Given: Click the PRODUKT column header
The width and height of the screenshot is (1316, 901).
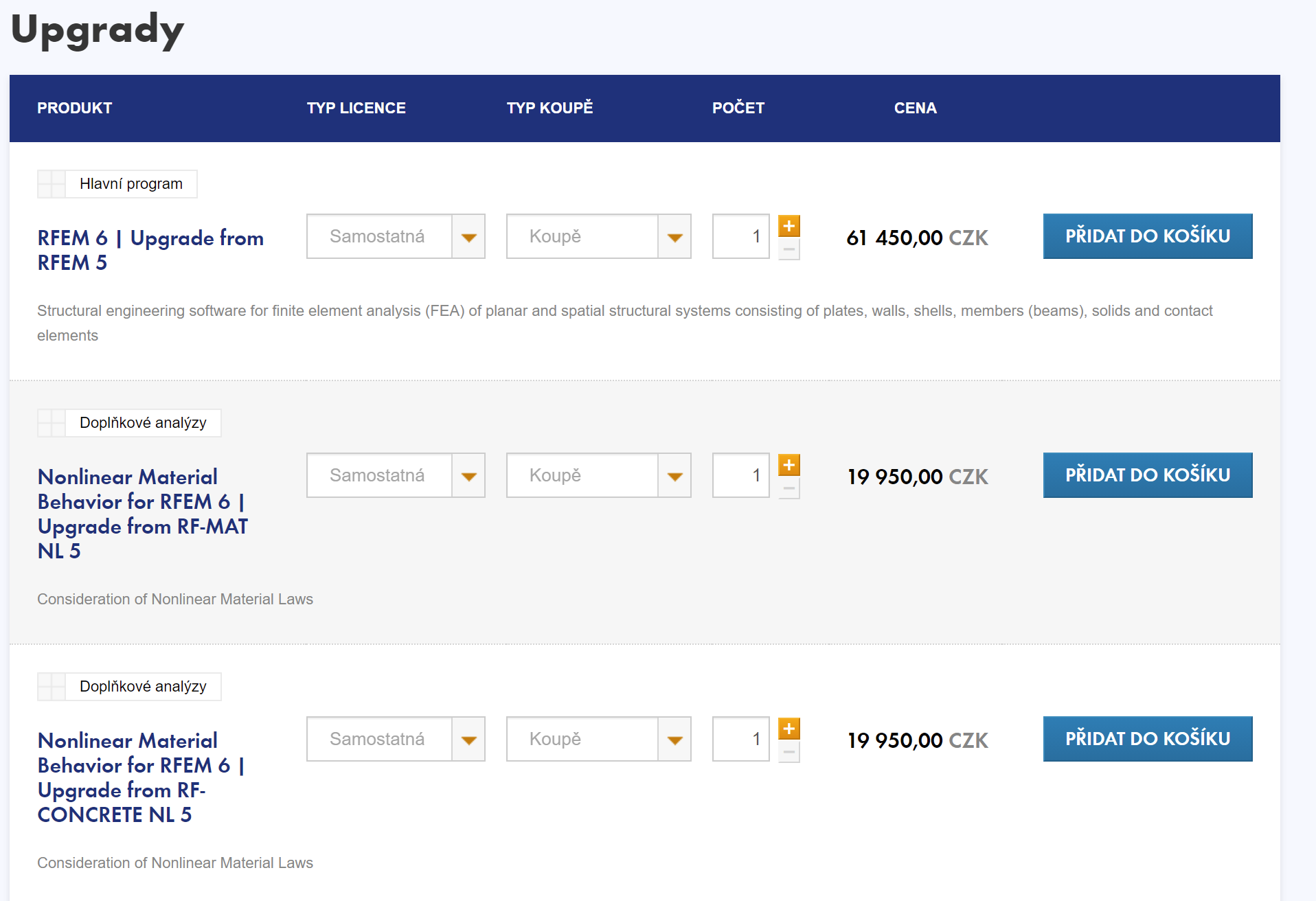Looking at the screenshot, I should [74, 108].
